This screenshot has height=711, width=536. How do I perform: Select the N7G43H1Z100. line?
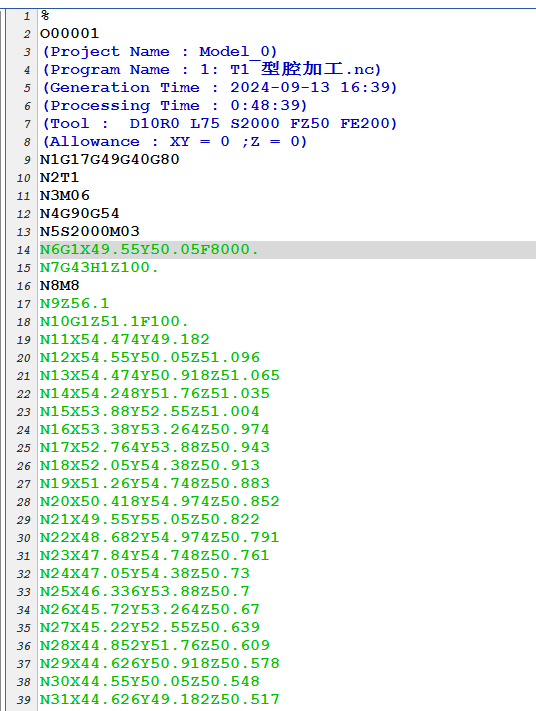(x=99, y=268)
